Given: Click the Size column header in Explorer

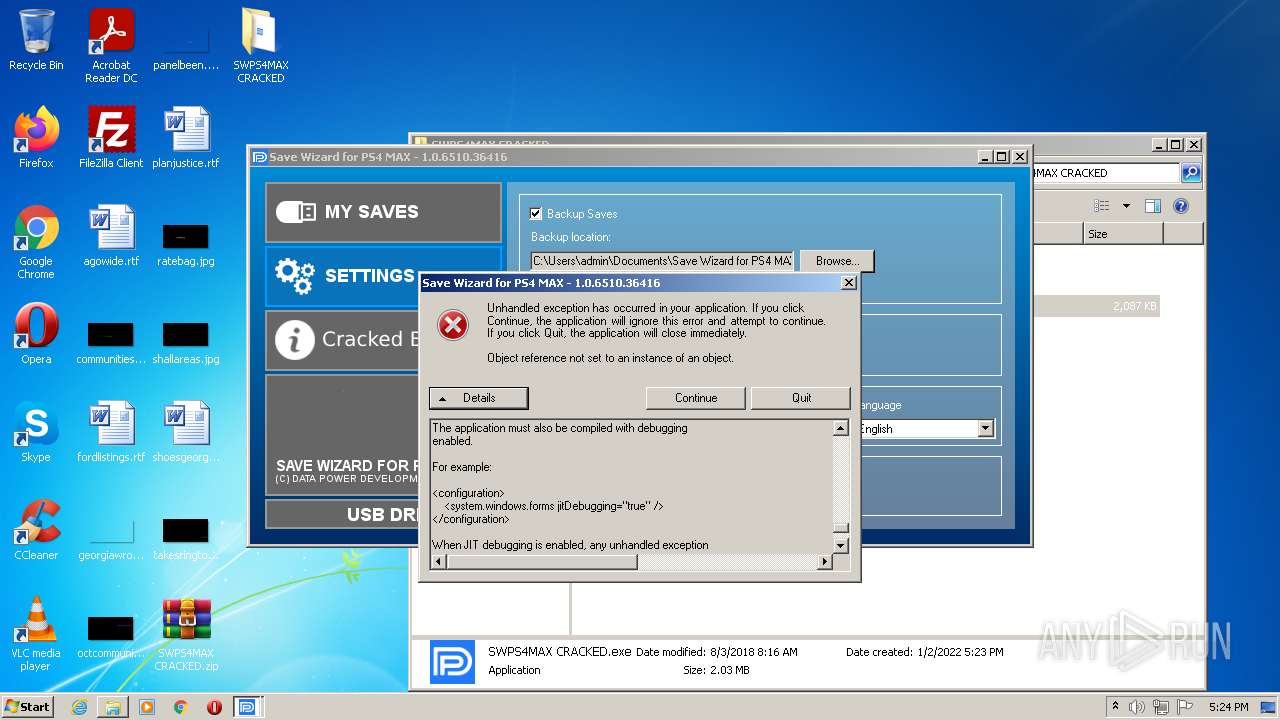Looking at the screenshot, I should [1123, 233].
